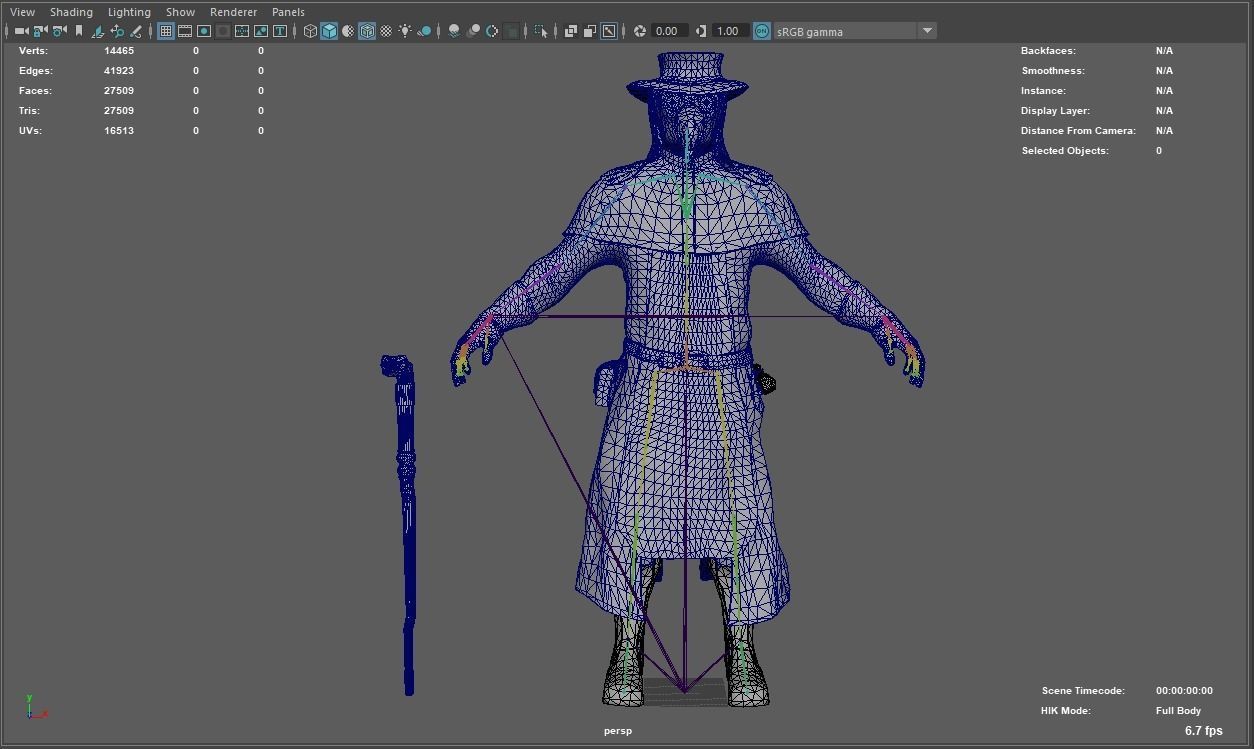Image resolution: width=1254 pixels, height=749 pixels.
Task: Enable Depth of Field icon
Action: click(511, 31)
